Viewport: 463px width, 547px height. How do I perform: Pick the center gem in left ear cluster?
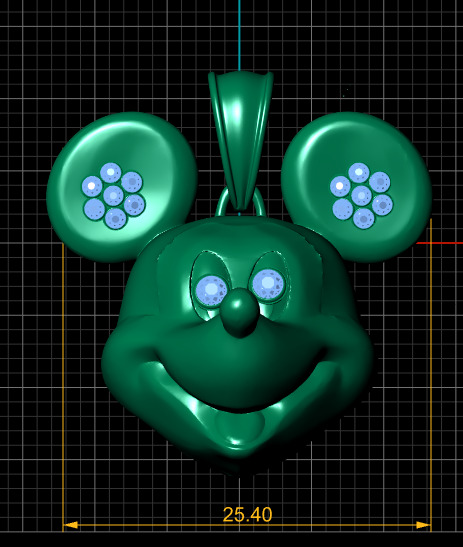click(x=113, y=195)
